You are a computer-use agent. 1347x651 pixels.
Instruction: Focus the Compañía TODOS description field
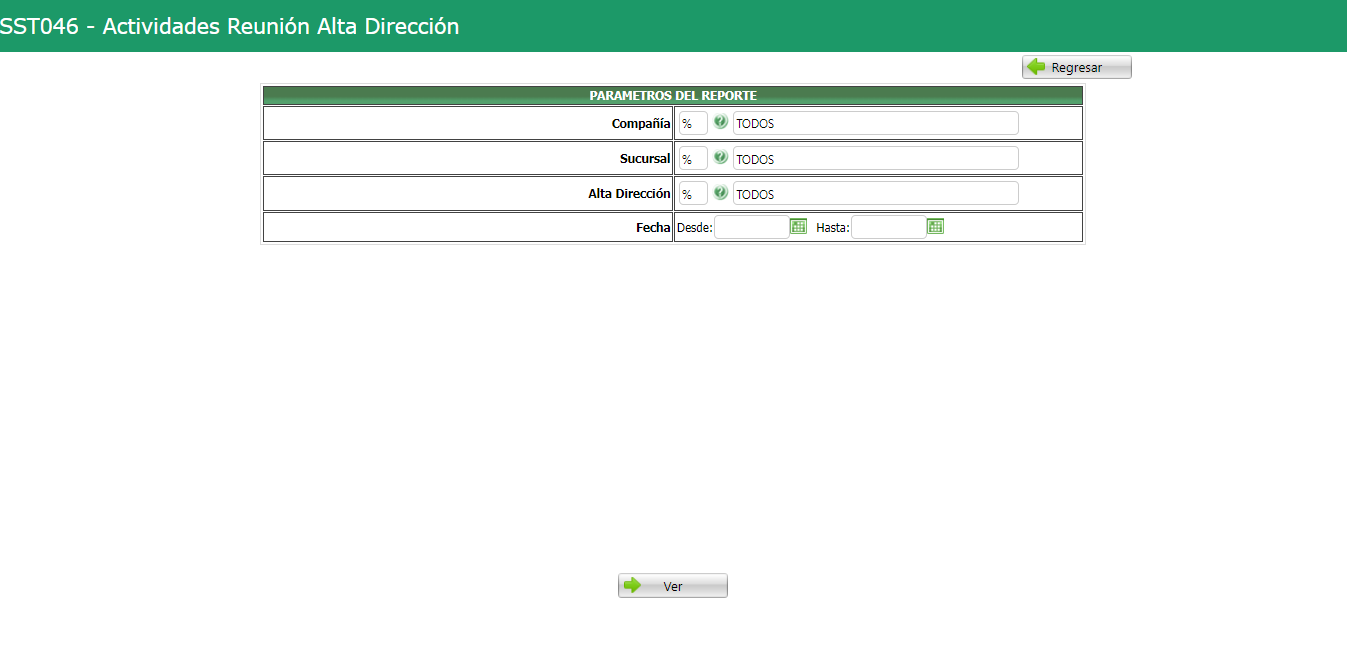click(x=876, y=123)
